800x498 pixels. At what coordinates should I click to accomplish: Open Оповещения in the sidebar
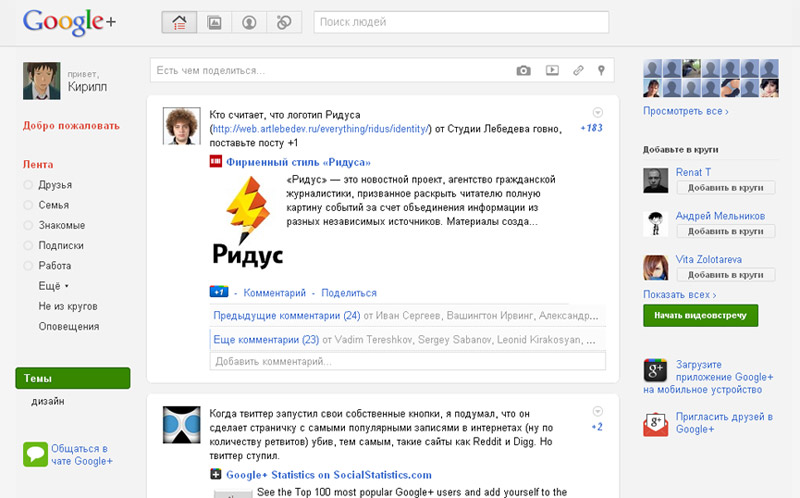pyautogui.click(x=69, y=326)
